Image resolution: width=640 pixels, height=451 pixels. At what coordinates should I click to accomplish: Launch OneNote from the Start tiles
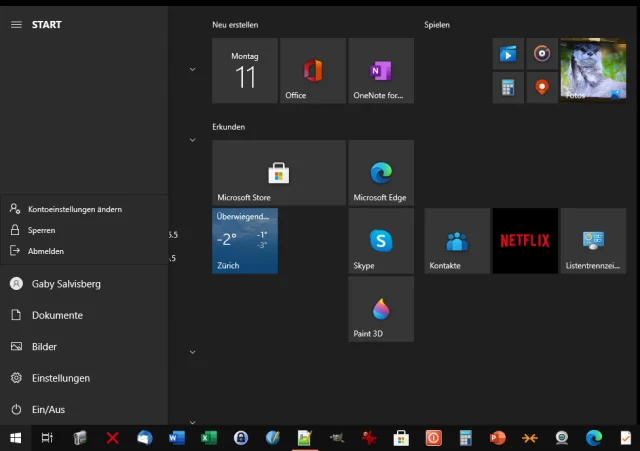pyautogui.click(x=380, y=71)
